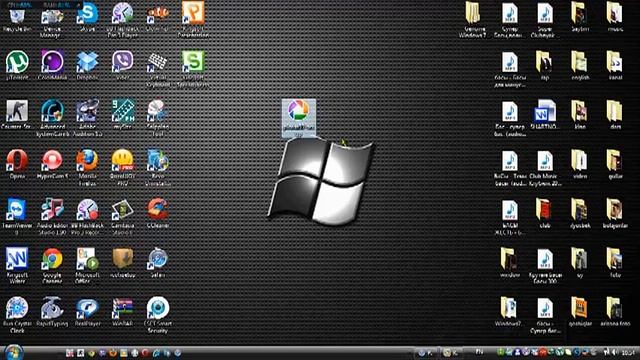640x360 pixels.
Task: Open Kingsoft Writer shortcut
Action: [x=17, y=265]
